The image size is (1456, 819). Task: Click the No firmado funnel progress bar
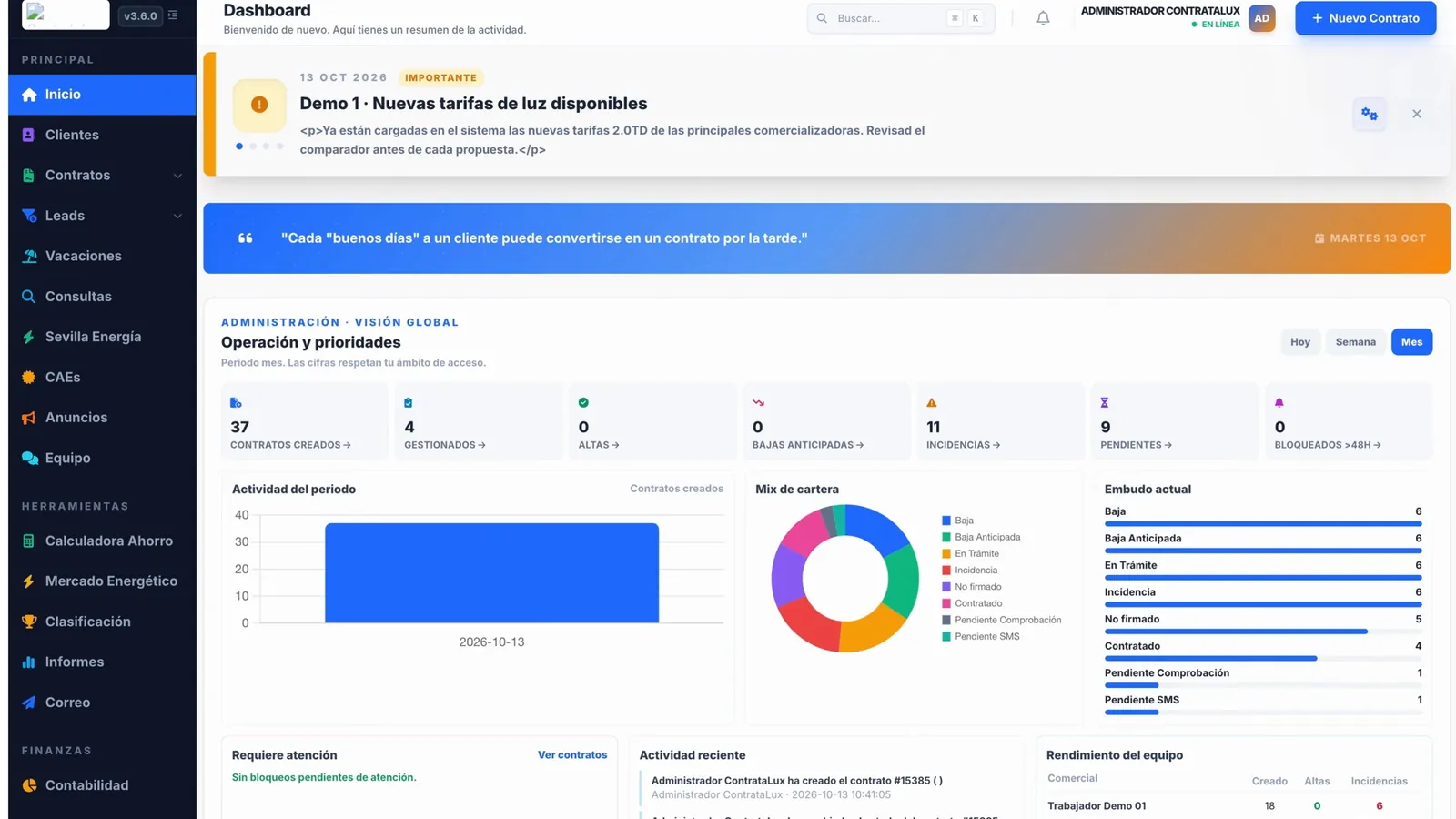coord(1263,632)
